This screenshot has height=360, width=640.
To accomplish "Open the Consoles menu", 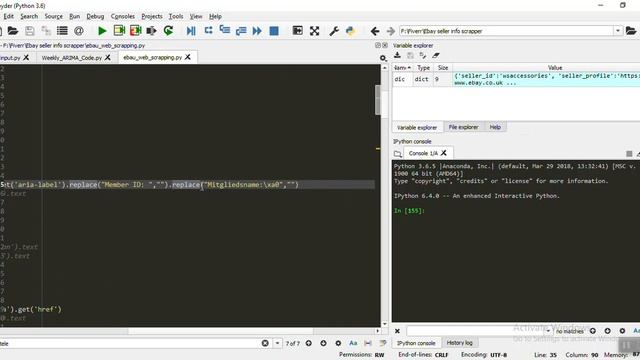I will pos(122,16).
